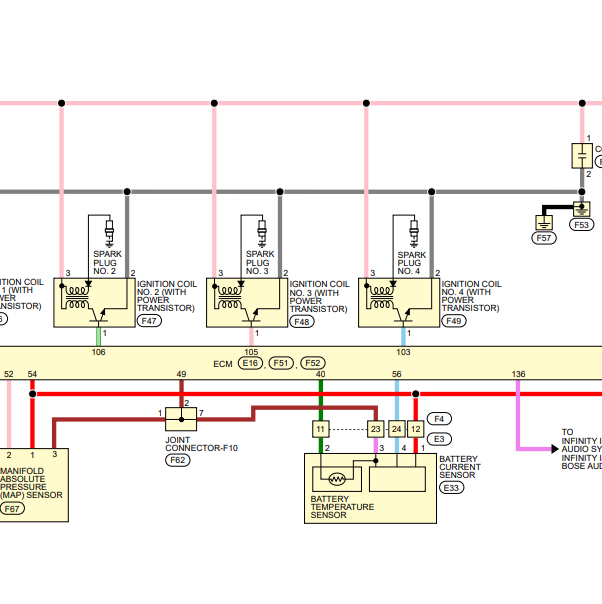
Task: Click the F53 ground label
Action: click(x=581, y=225)
